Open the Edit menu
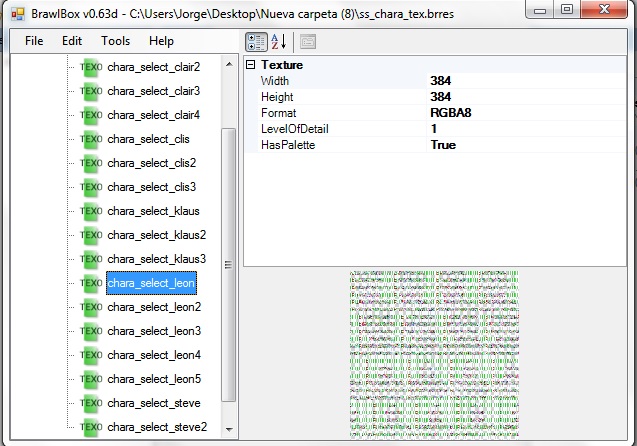637x446 pixels. tap(72, 41)
